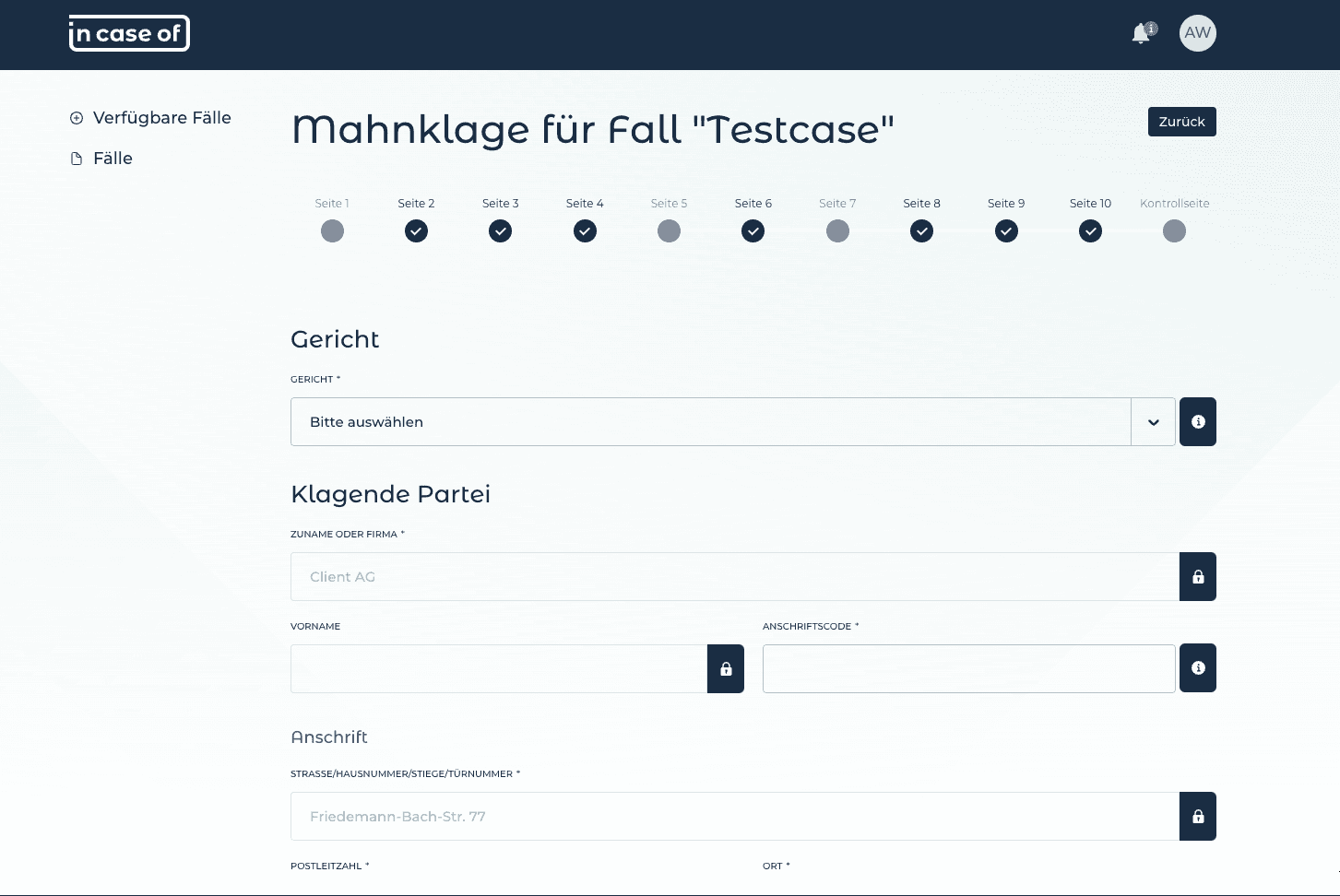Click the POSTLEITZAHL label
The height and width of the screenshot is (896, 1340).
click(x=329, y=866)
